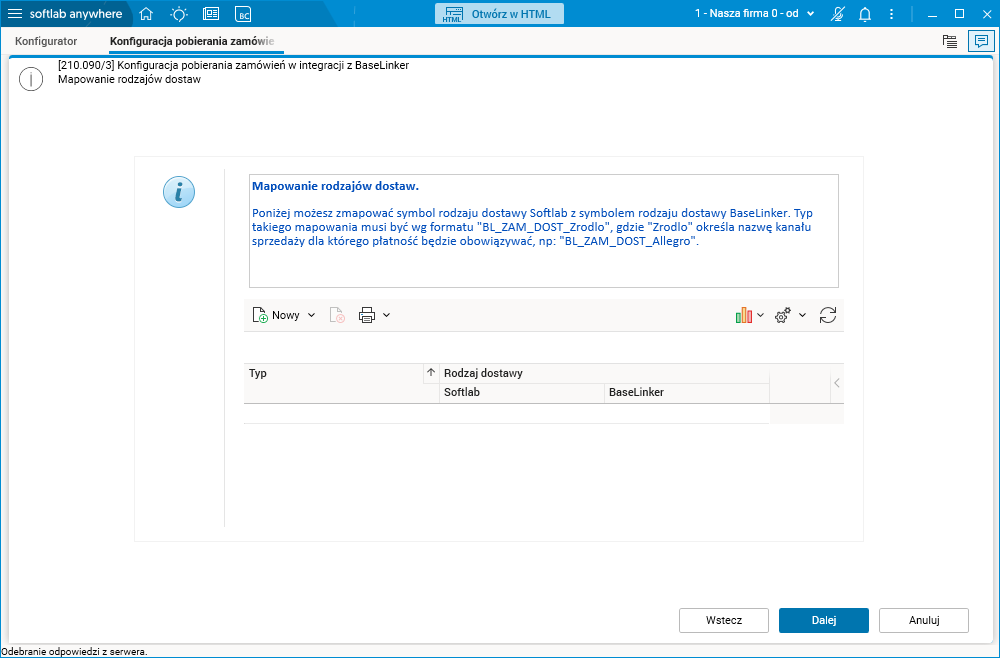Expand the side panel chevron at table edge

point(837,383)
